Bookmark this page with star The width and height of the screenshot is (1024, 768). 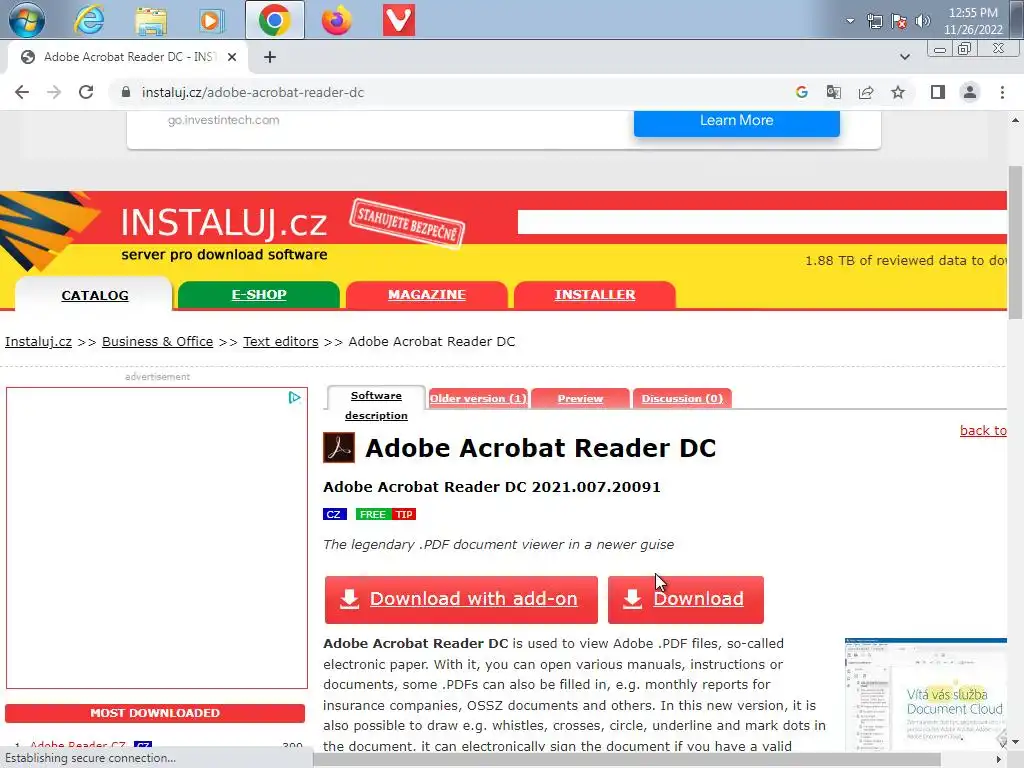coord(898,92)
